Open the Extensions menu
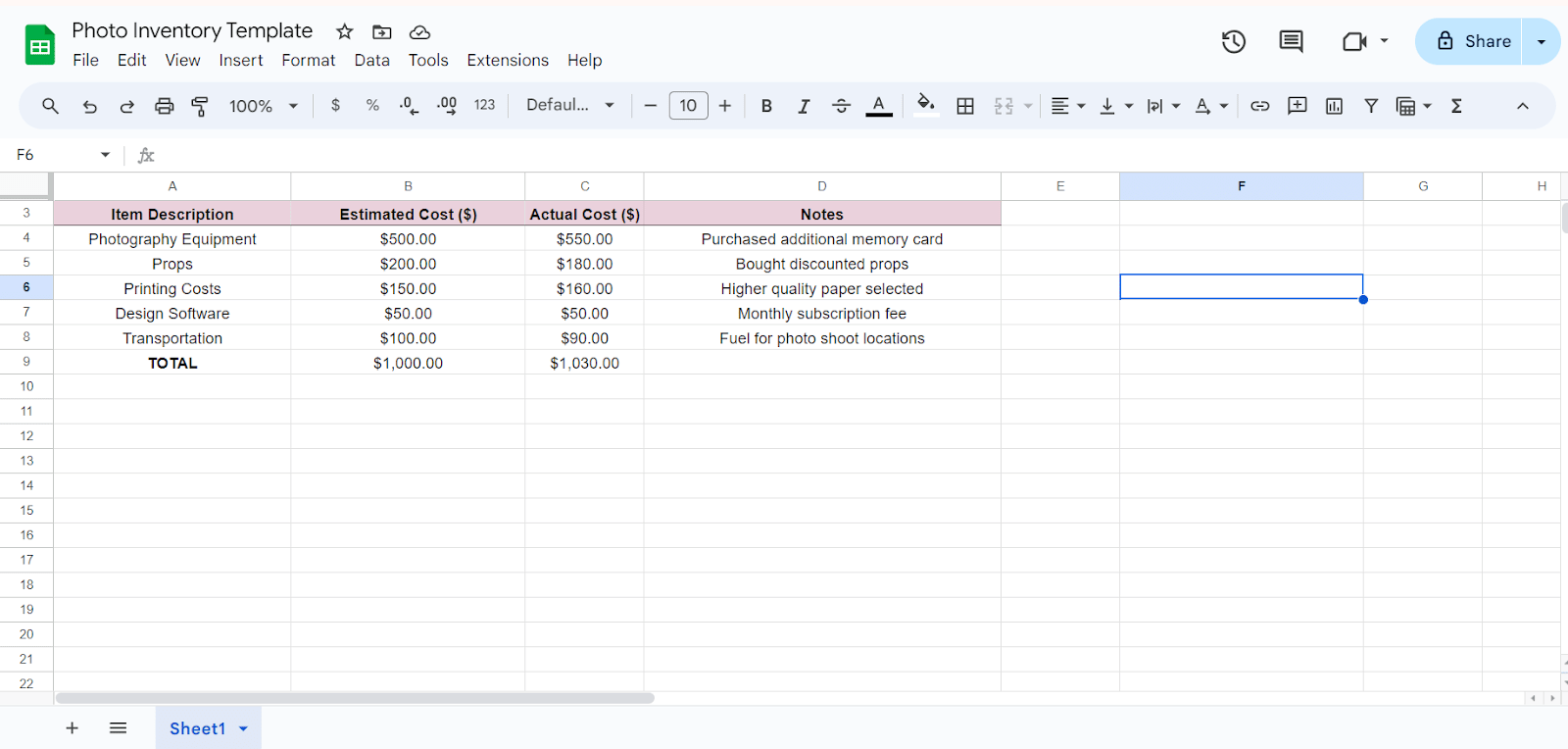Viewport: 1568px width, 749px height. [507, 60]
